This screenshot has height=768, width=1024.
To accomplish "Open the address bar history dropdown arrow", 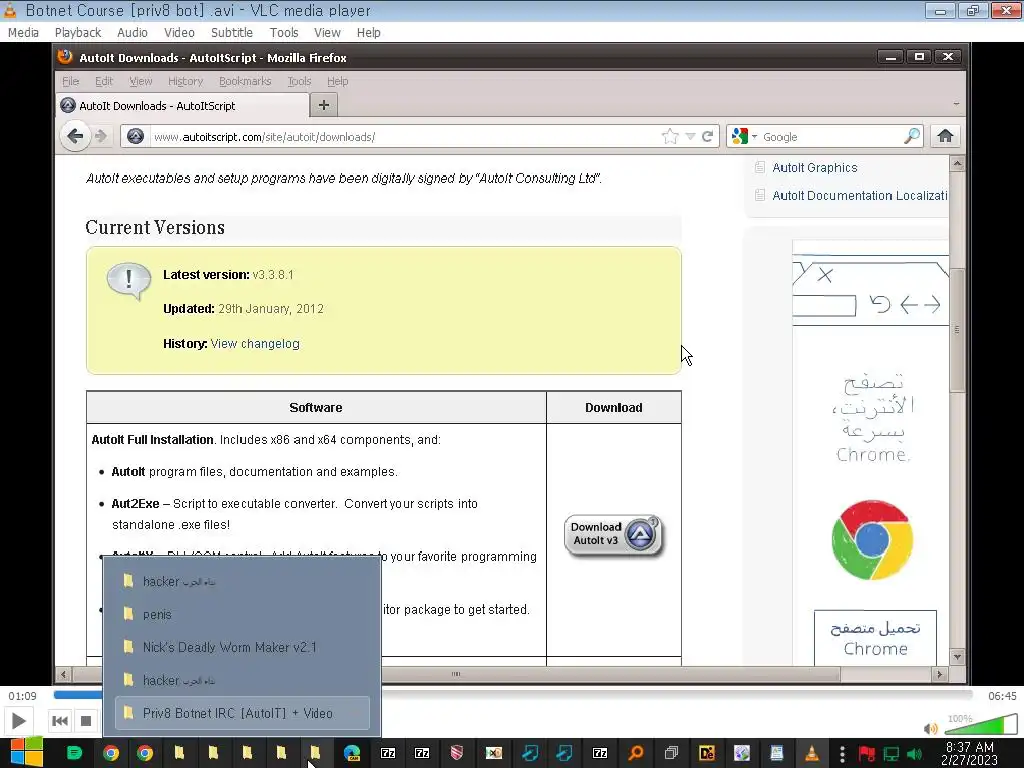I will click(x=690, y=136).
